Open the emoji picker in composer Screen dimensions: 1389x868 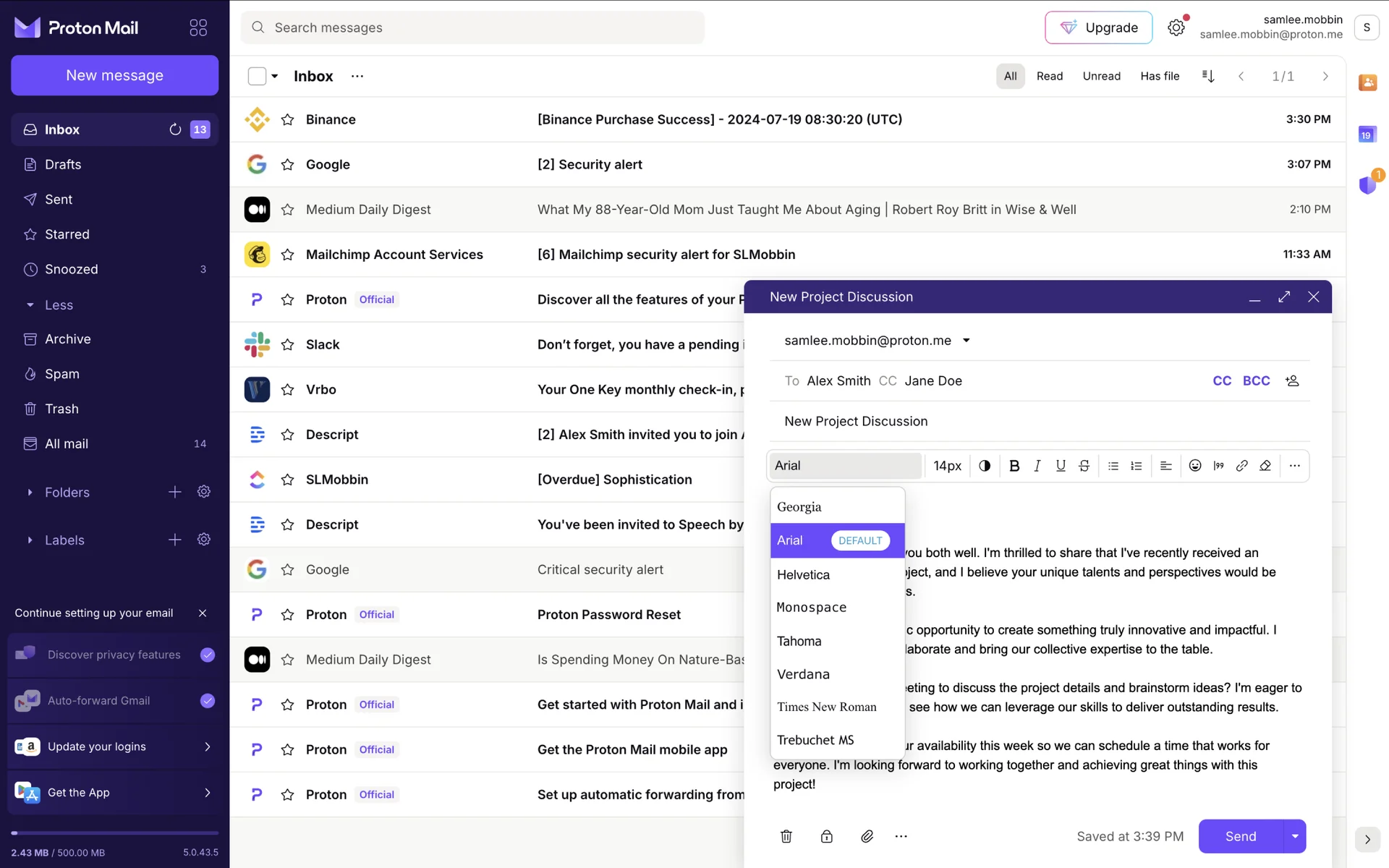pyautogui.click(x=1195, y=466)
